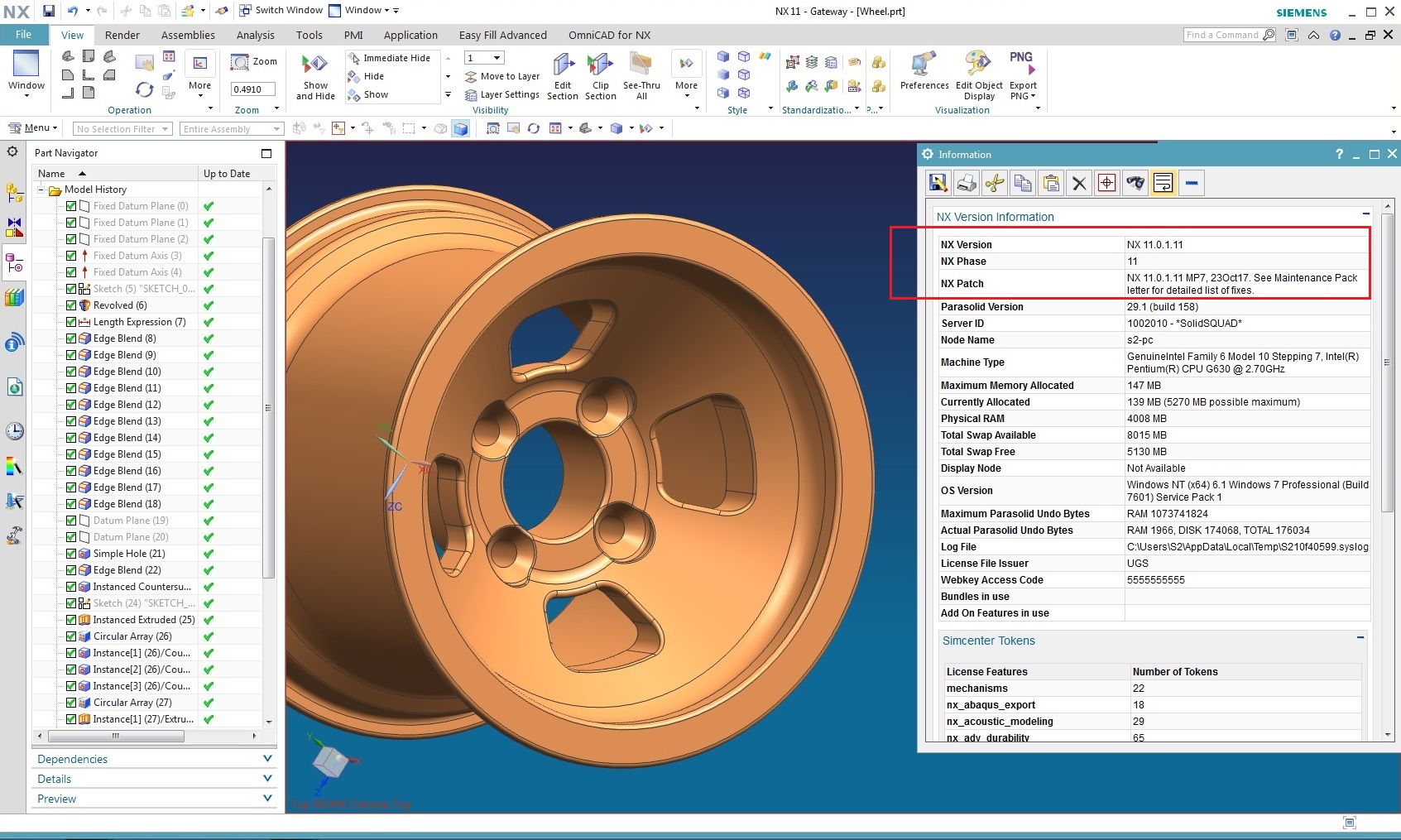This screenshot has height=840, width=1401.
Task: Click the zoom scale field showing 0.4910
Action: [252, 89]
